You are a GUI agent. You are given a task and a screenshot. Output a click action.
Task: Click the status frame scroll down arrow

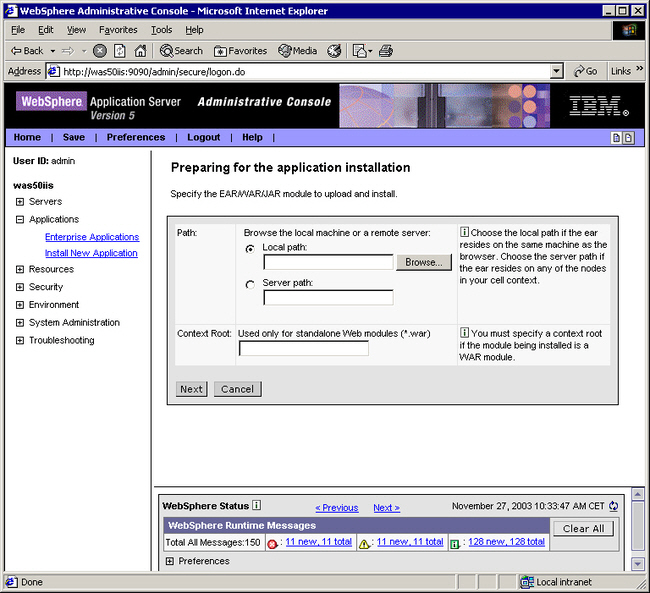[x=638, y=564]
